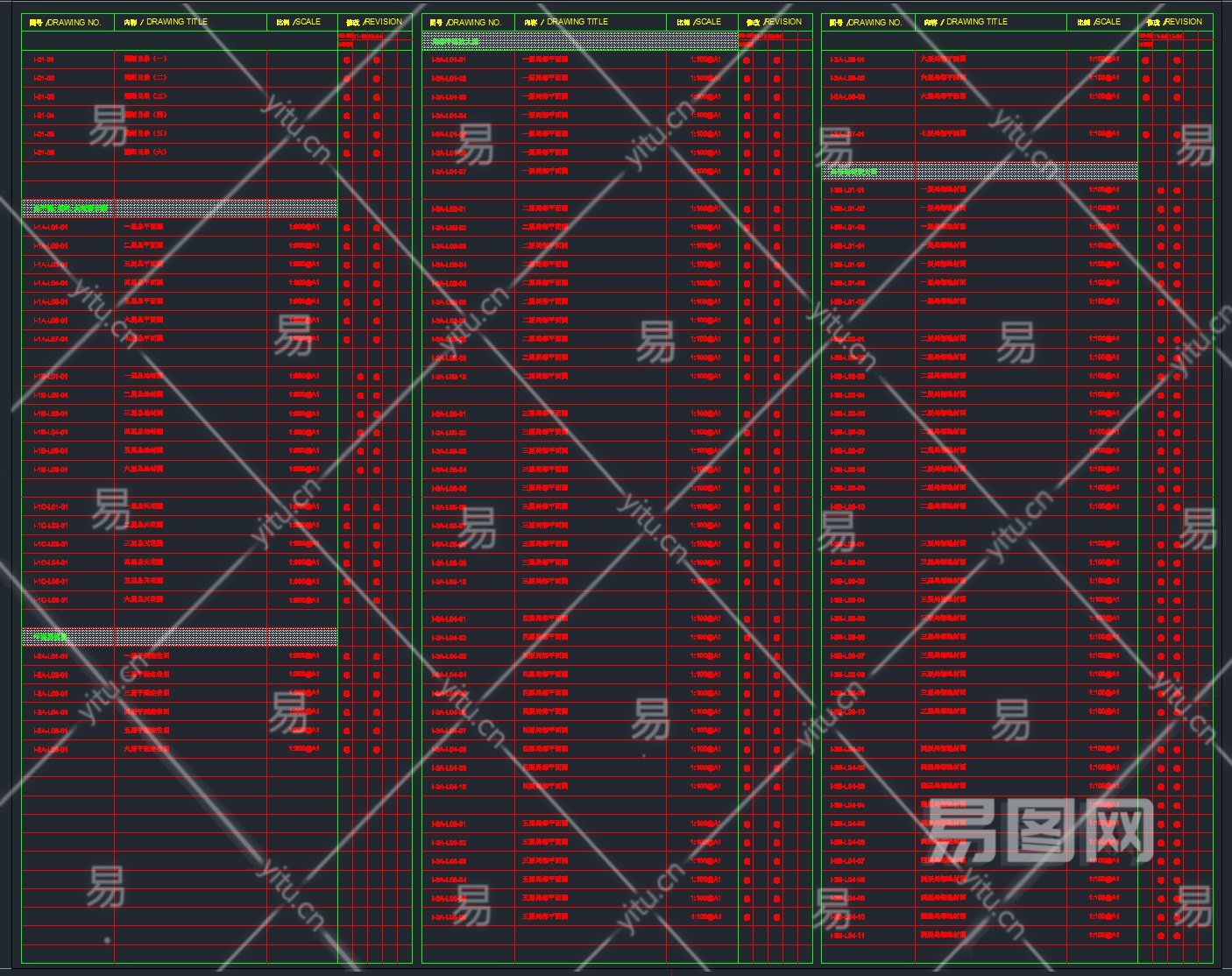This screenshot has width=1232, height=976.
Task: Click drawing number I-1A-L01-01
Action: (51, 228)
